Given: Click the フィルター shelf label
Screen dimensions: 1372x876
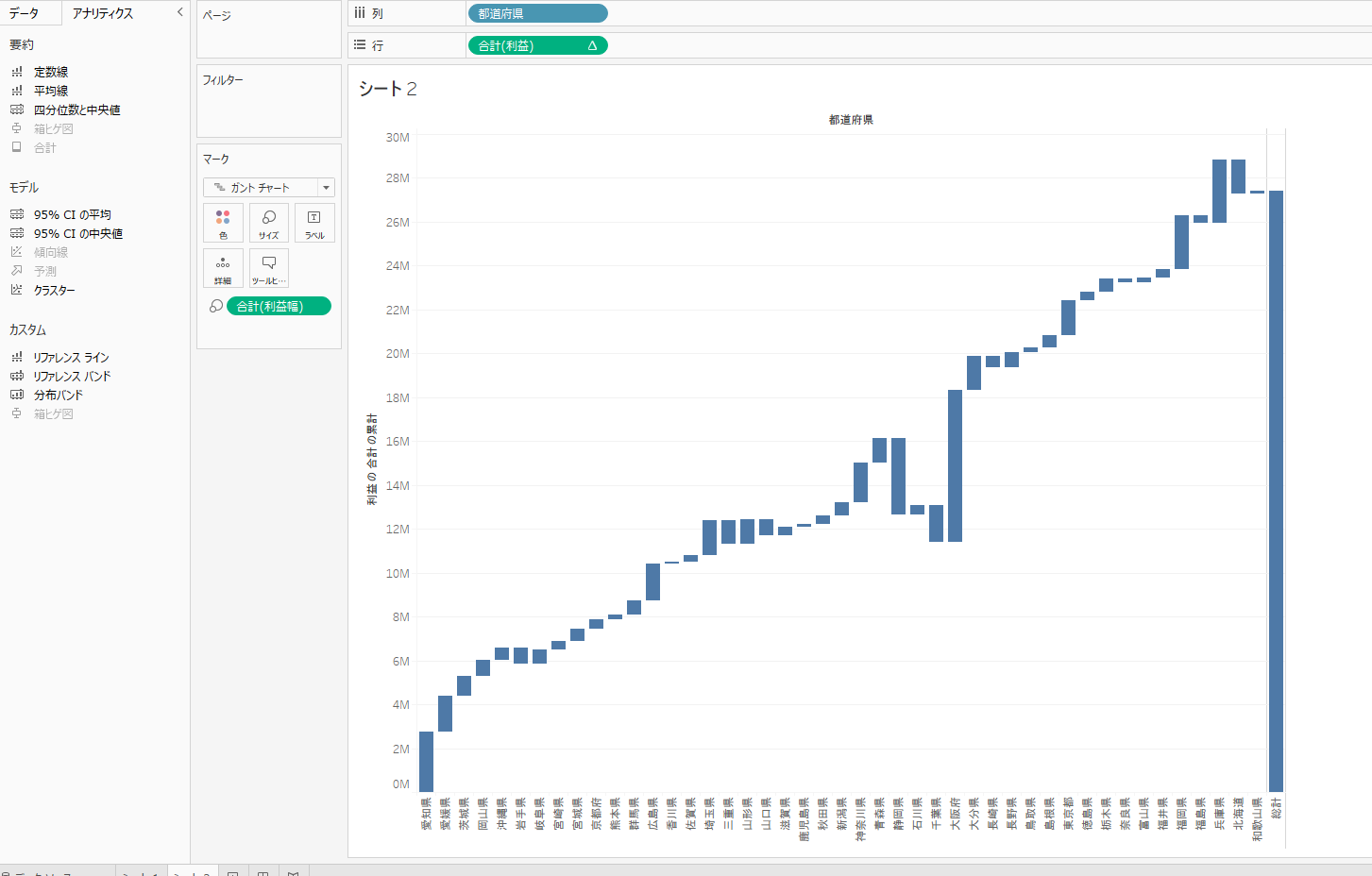Looking at the screenshot, I should click(223, 80).
